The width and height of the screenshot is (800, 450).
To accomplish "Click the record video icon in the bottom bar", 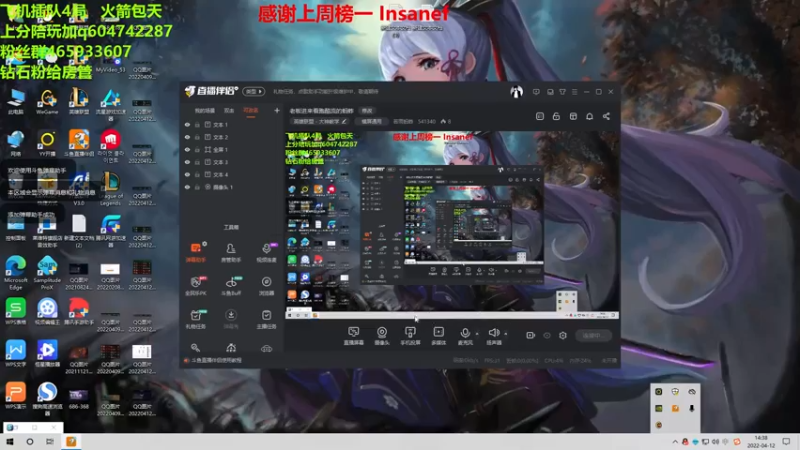I will coord(531,335).
